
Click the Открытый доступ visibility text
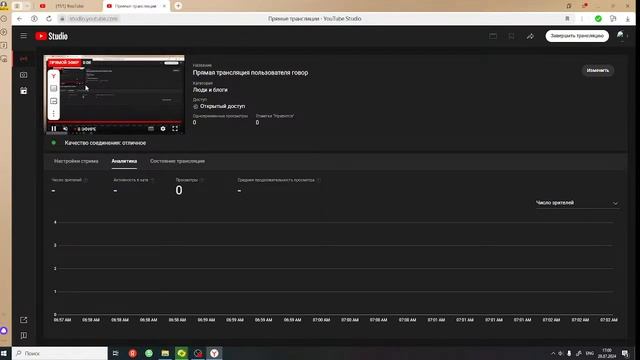click(222, 106)
